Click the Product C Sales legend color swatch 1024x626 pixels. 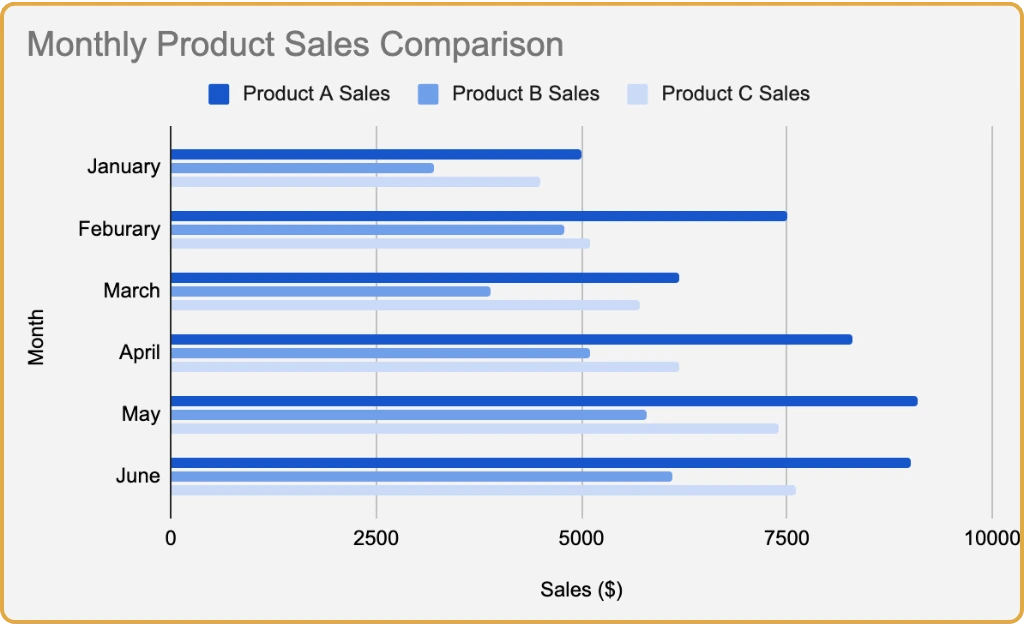pos(638,94)
